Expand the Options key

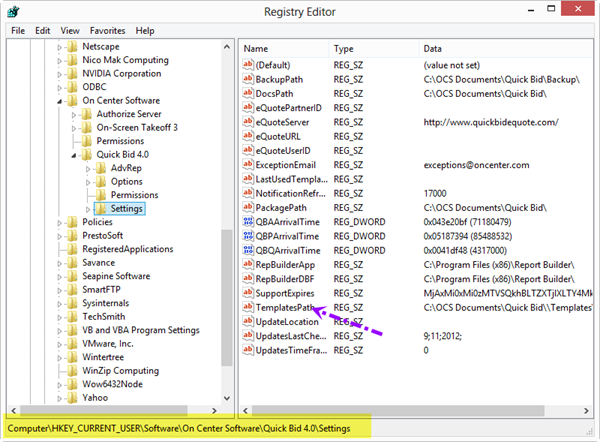(x=88, y=182)
